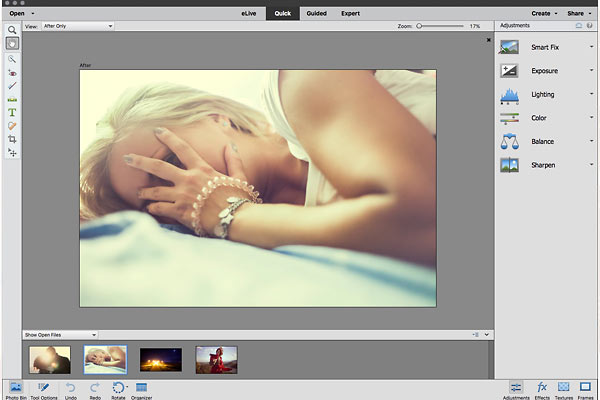Show the Effects (fx) panel
The image size is (600, 400).
tap(542, 390)
